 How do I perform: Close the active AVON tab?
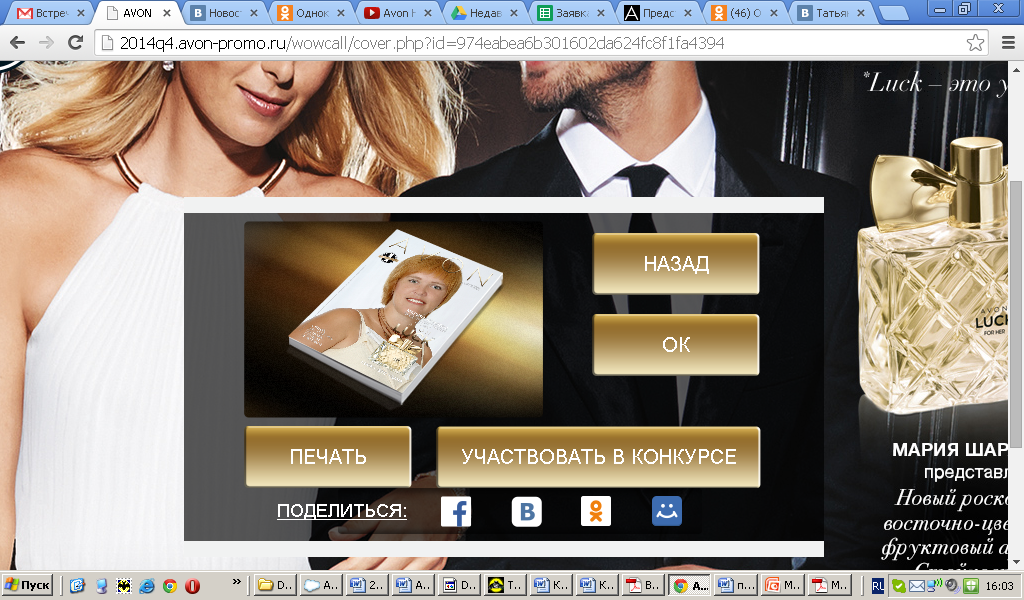[x=167, y=13]
